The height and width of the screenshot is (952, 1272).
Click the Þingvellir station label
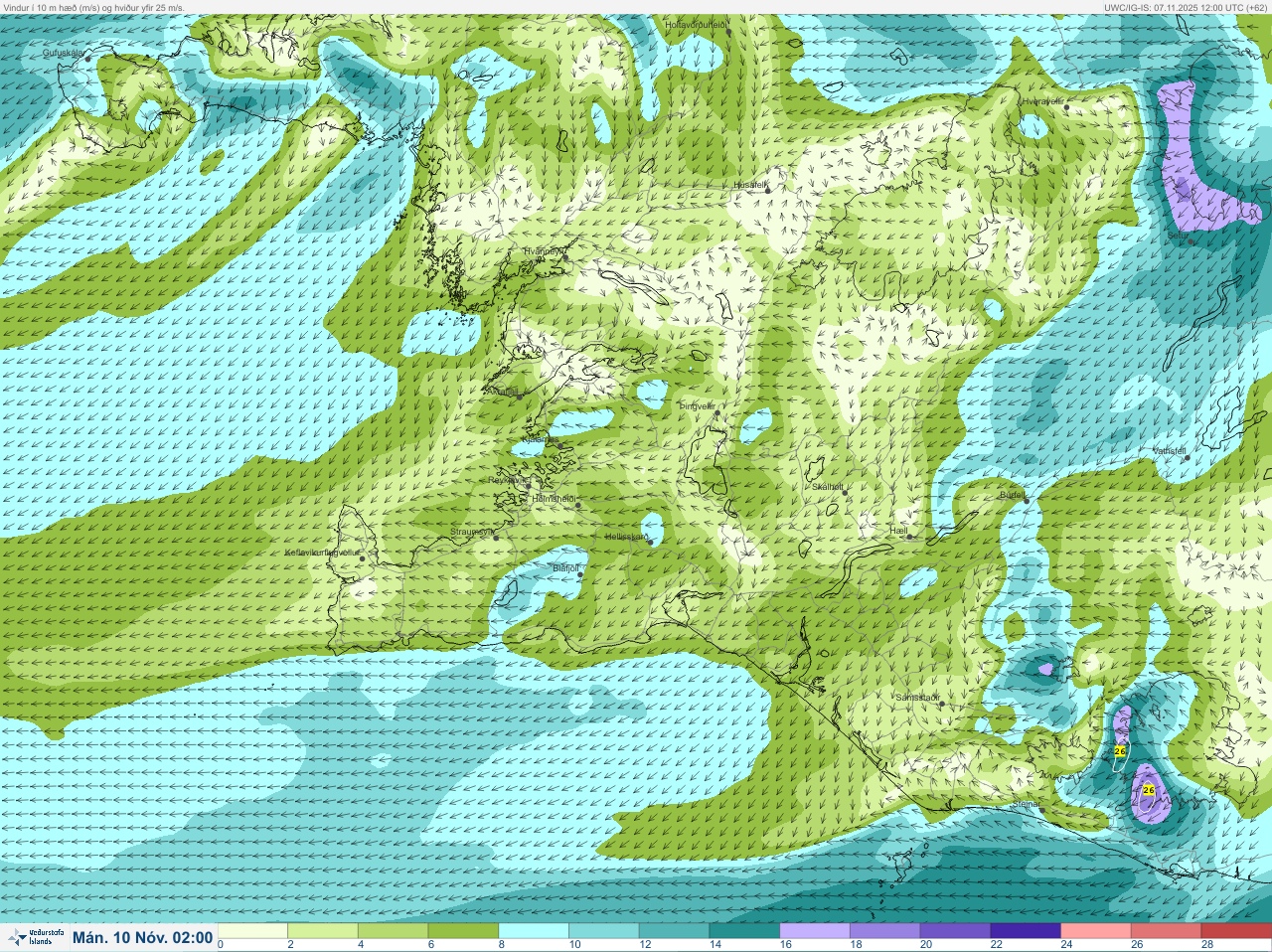(x=698, y=405)
